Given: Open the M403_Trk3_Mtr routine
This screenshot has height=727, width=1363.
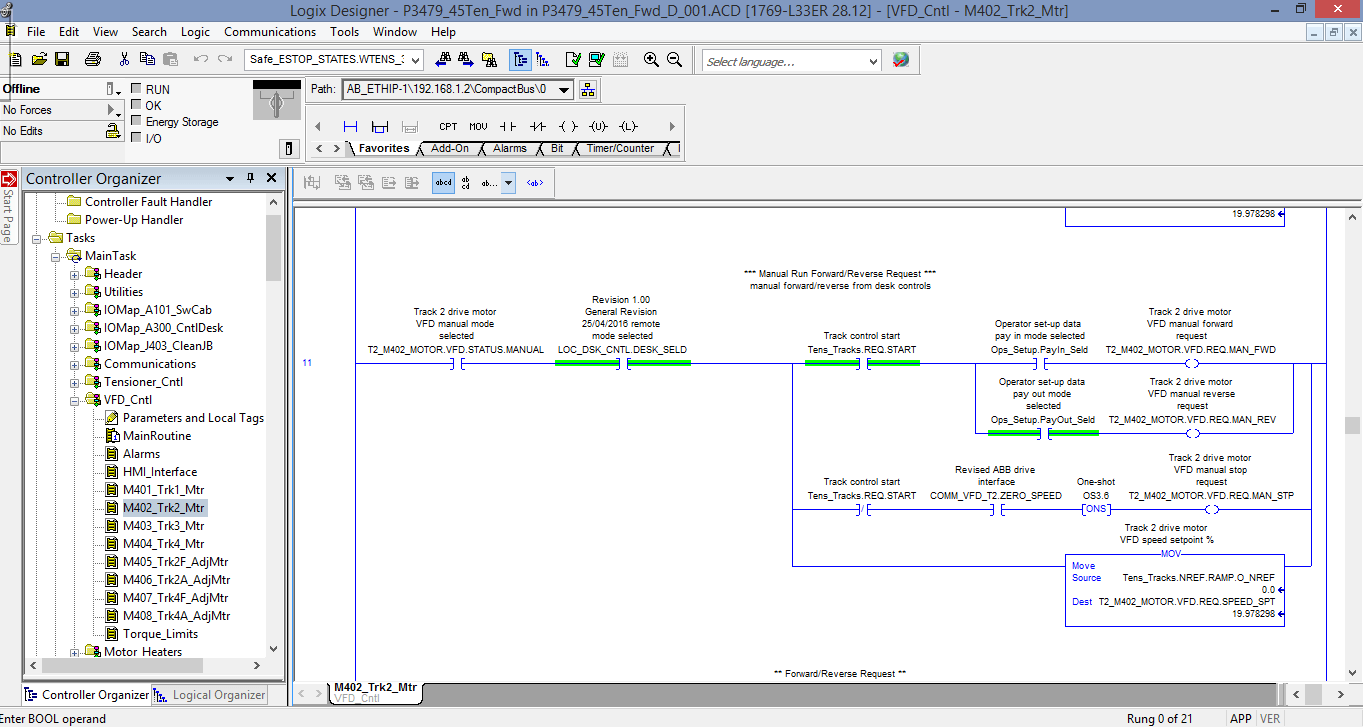Looking at the screenshot, I should [x=163, y=526].
